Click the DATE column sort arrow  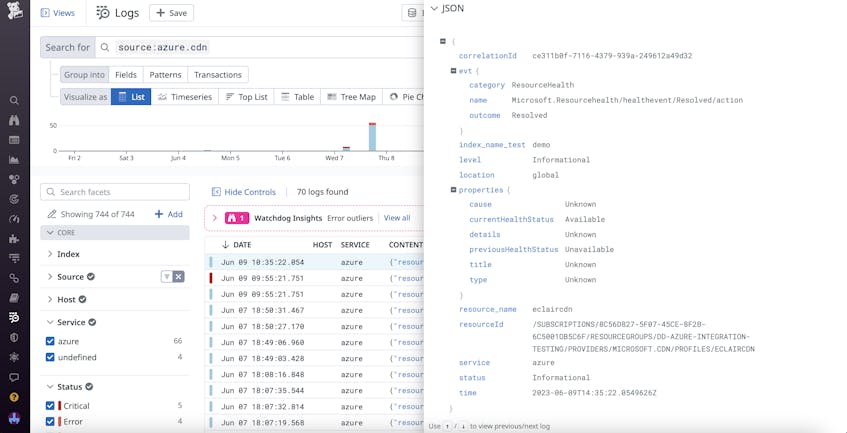pyautogui.click(x=226, y=245)
